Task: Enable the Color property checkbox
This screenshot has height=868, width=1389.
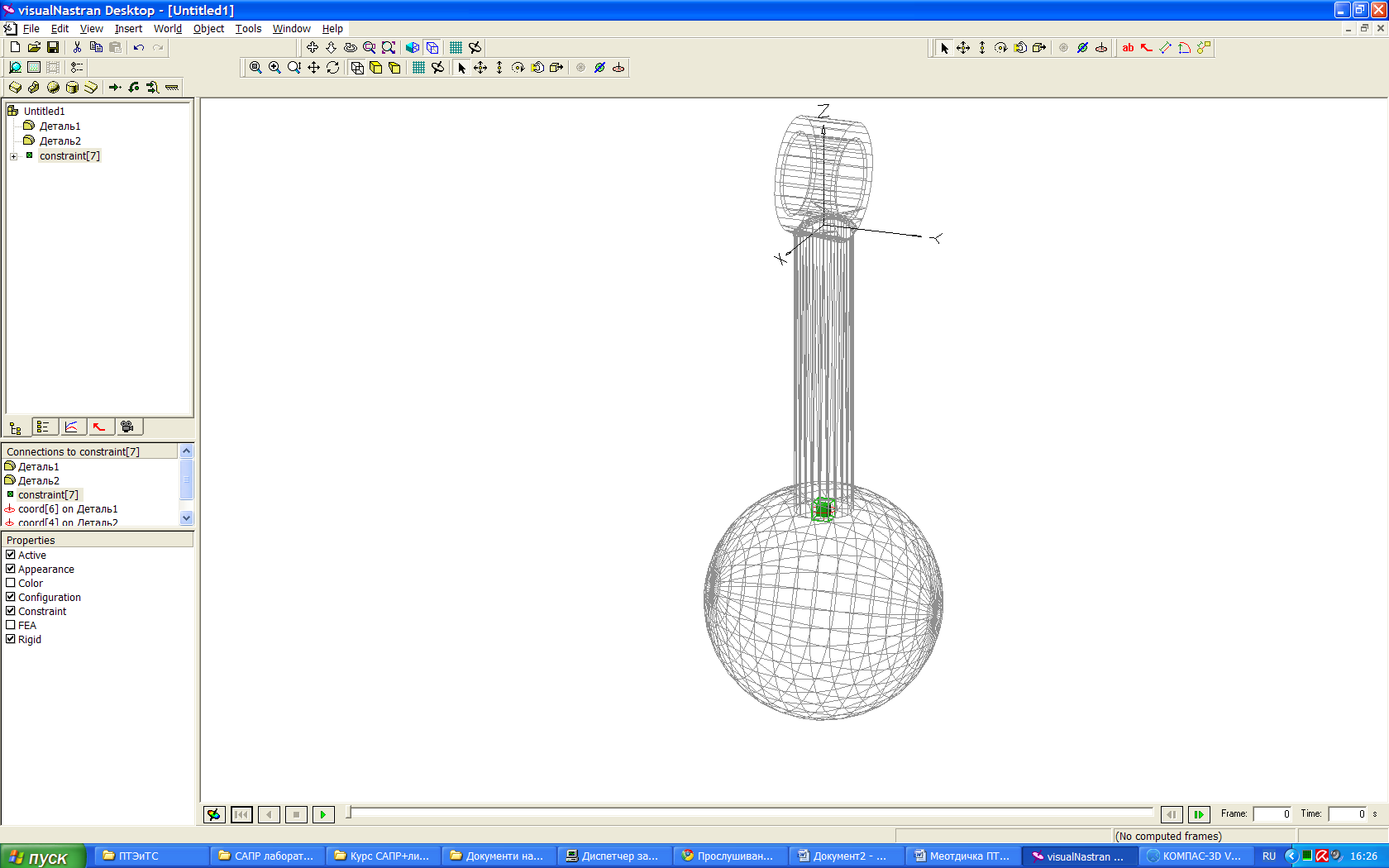Action: tap(11, 583)
